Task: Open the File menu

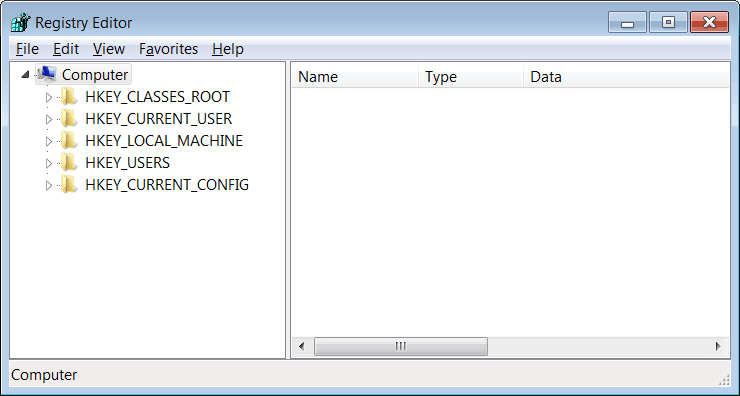Action: (x=27, y=49)
